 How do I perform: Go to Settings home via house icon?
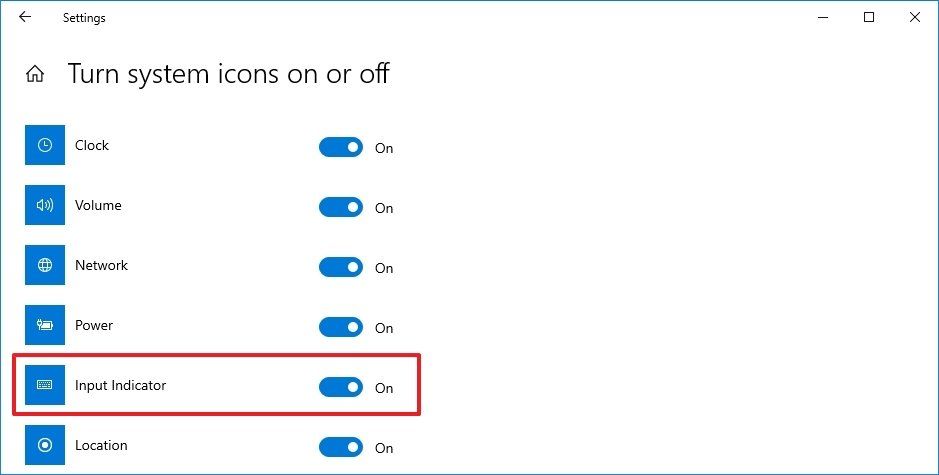click(x=35, y=74)
